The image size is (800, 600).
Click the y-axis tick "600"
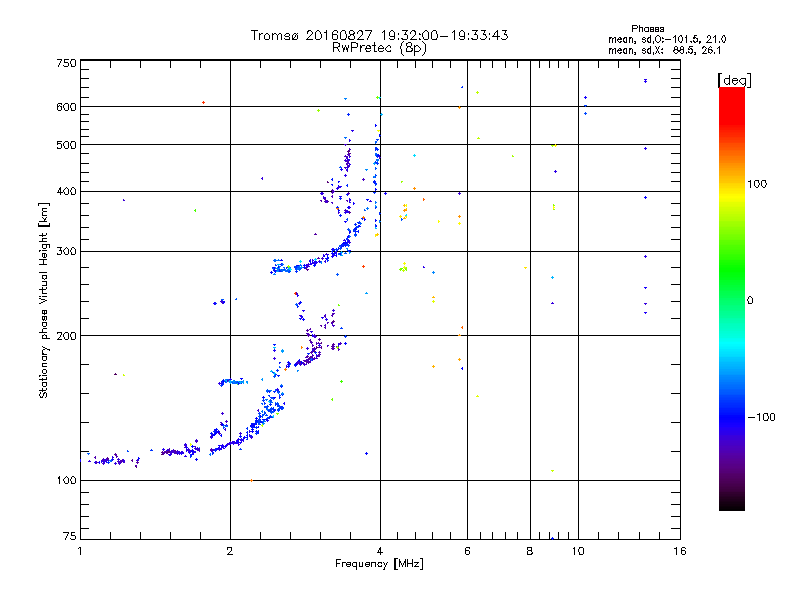tap(66, 107)
